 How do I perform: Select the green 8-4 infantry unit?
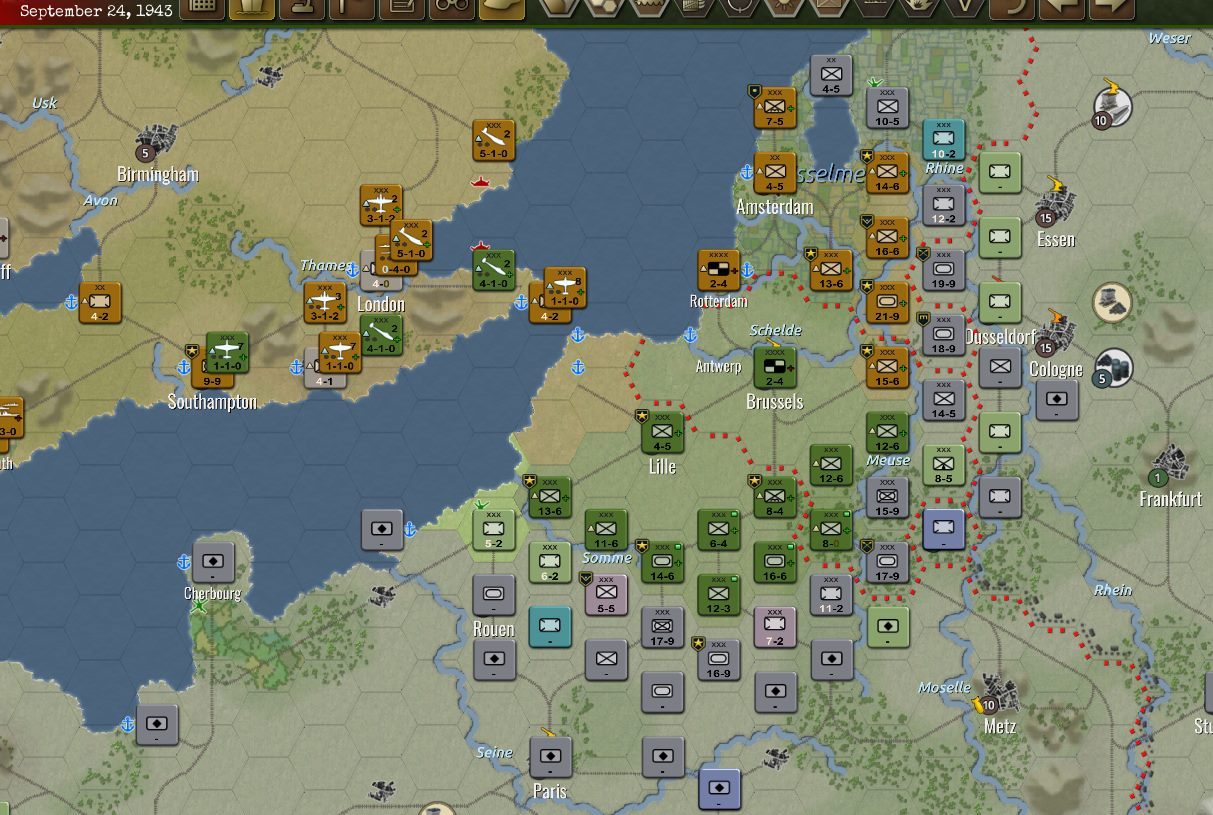click(x=775, y=497)
